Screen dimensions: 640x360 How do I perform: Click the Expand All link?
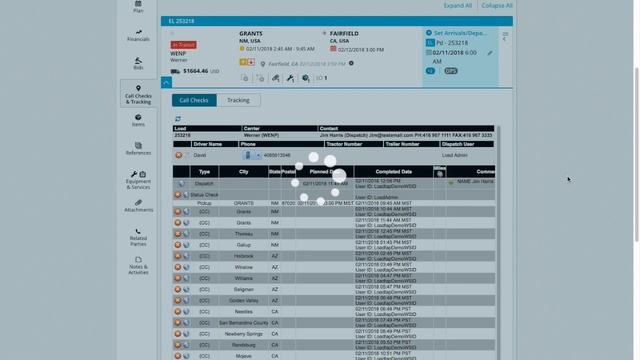tap(458, 5)
